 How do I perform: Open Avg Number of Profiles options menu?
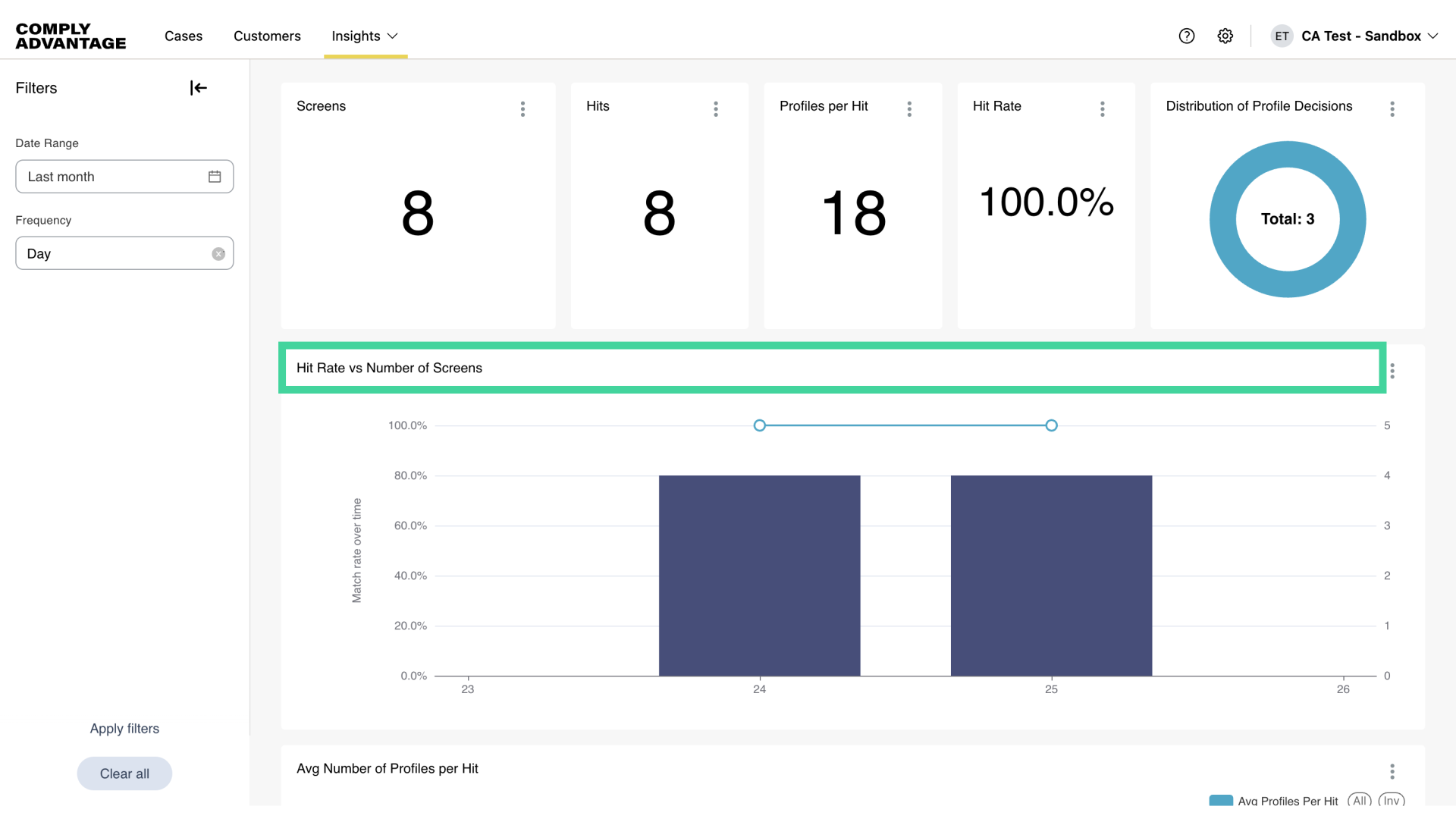click(1392, 771)
